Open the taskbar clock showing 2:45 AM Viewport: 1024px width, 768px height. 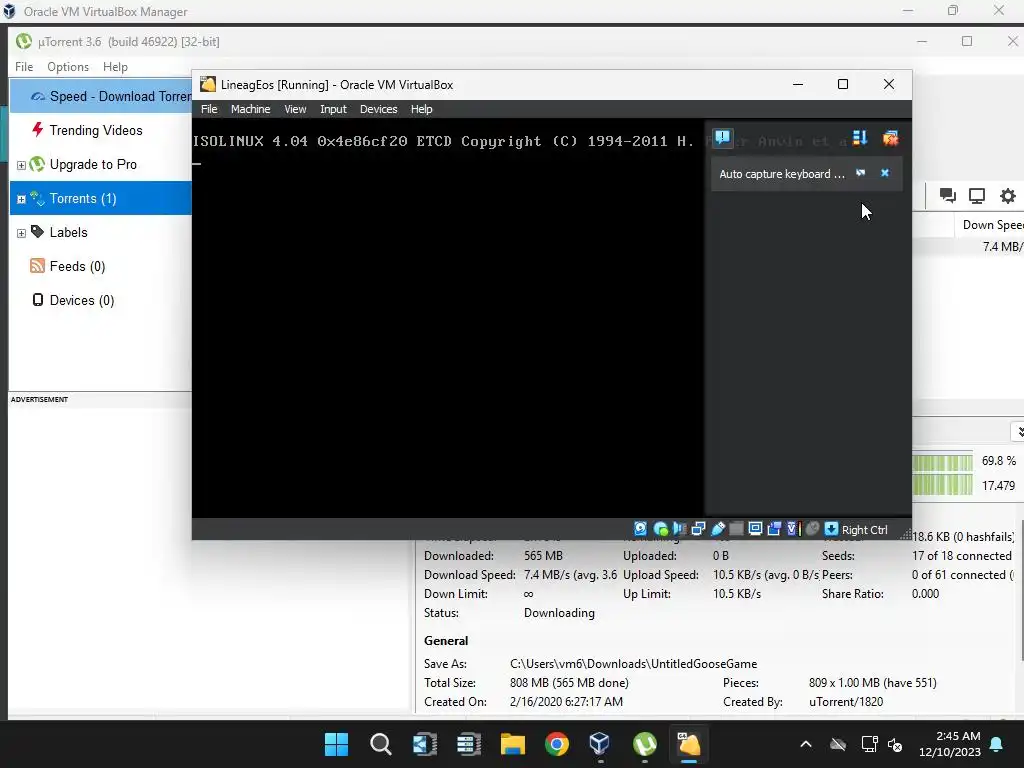[950, 744]
